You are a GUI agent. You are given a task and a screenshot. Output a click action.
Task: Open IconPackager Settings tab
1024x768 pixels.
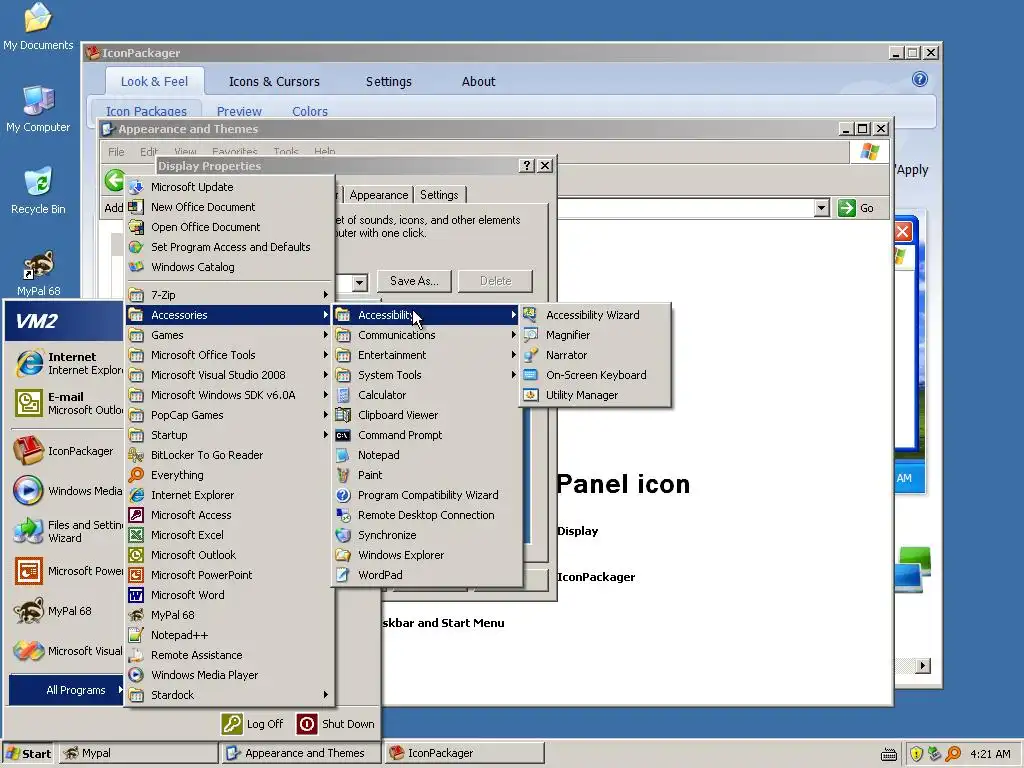(389, 82)
